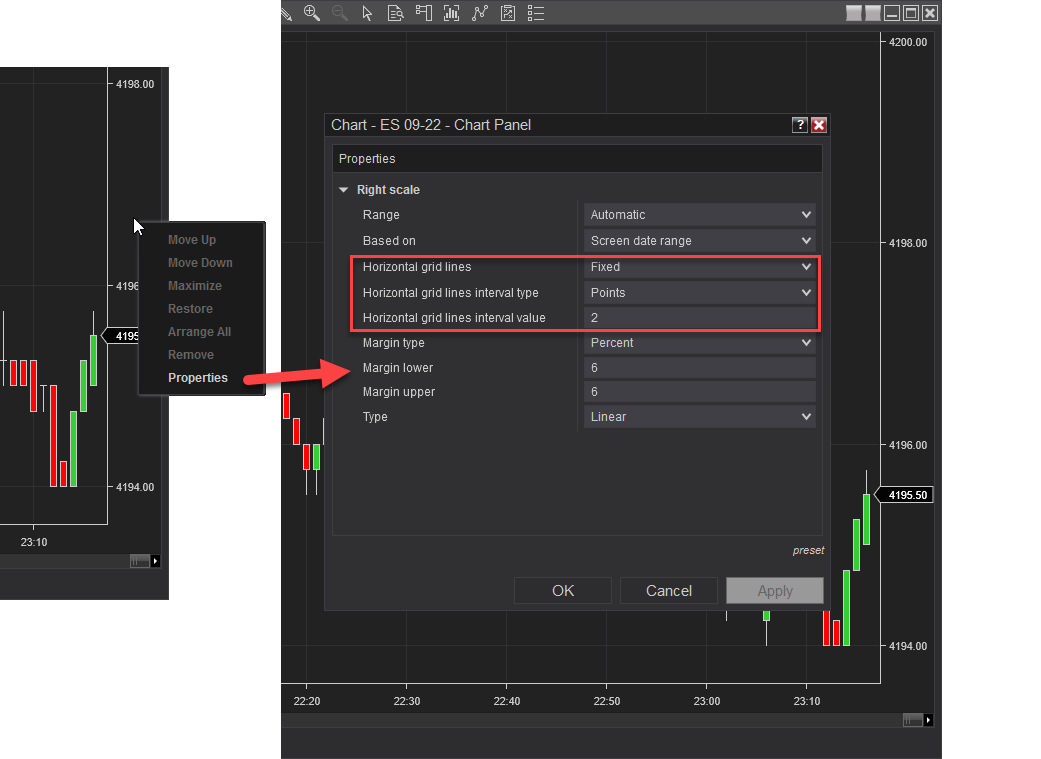
Task: Click the second gray link button in title bar
Action: (x=873, y=13)
